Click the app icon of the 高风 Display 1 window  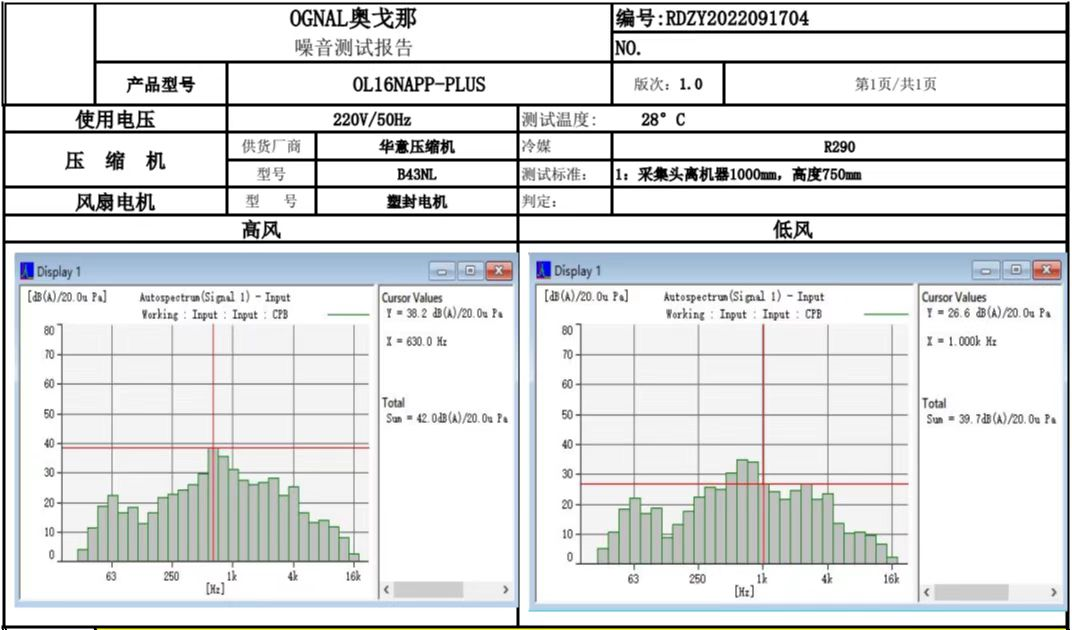tap(27, 272)
